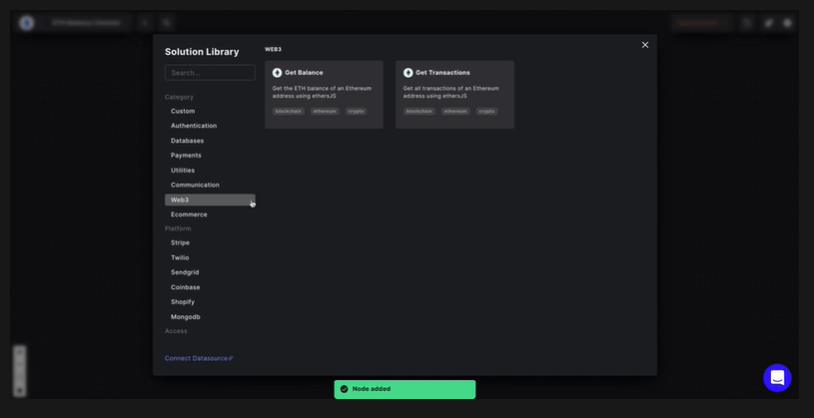Click the blockchain tag on Get Transactions

419,111
